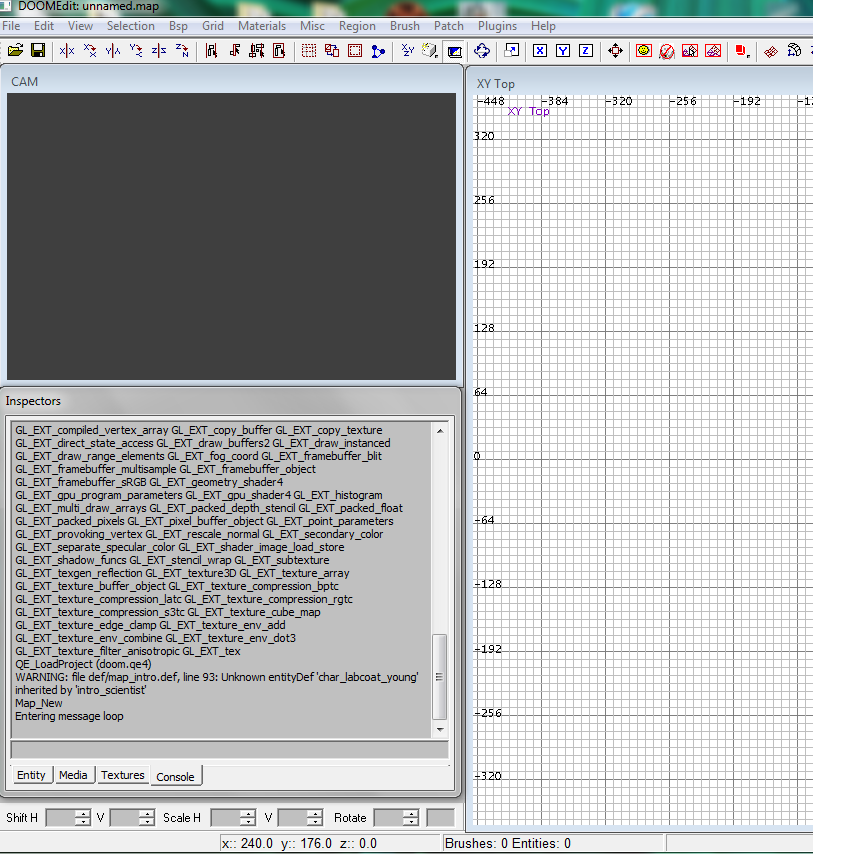Switch to the Entity inspector tab
This screenshot has height=854, width=864.
(x=31, y=775)
